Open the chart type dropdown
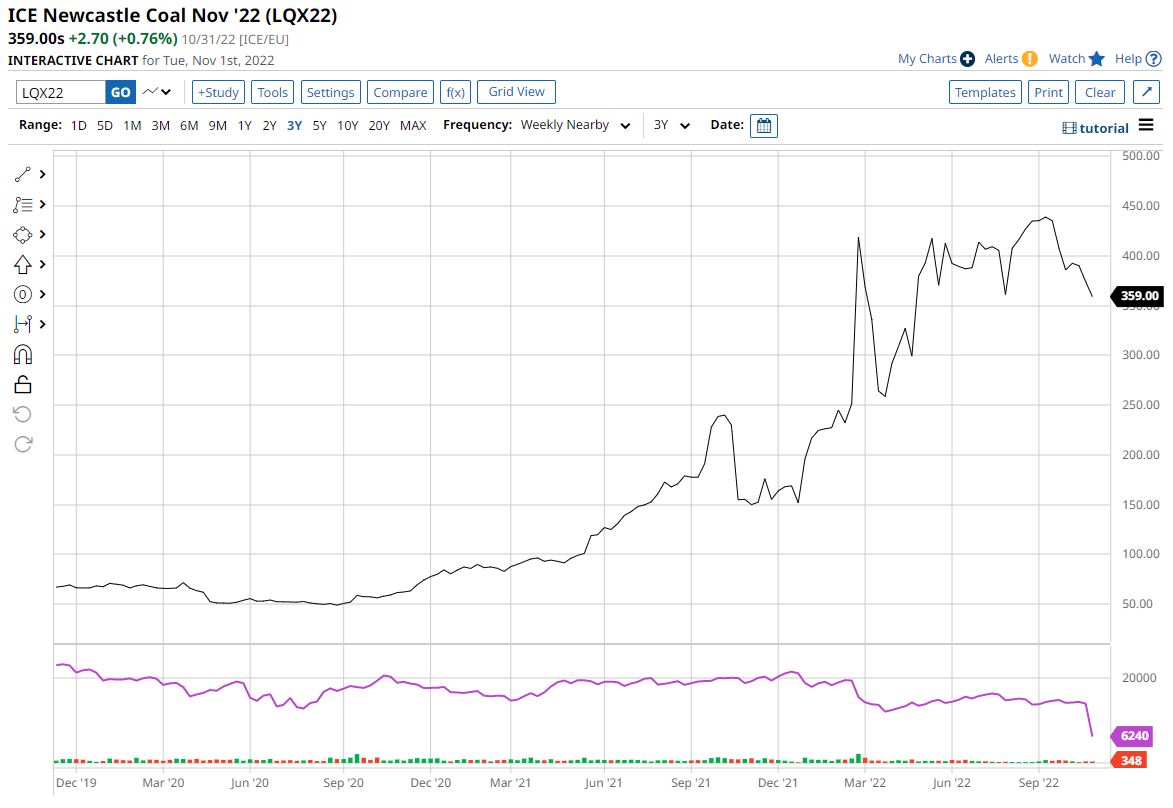The width and height of the screenshot is (1173, 808). coord(158,92)
